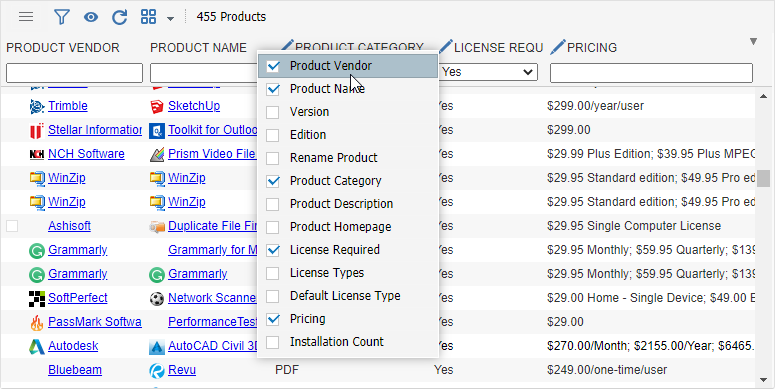Click the Autodesk vendor logo icon
The image size is (775, 389).
37,346
